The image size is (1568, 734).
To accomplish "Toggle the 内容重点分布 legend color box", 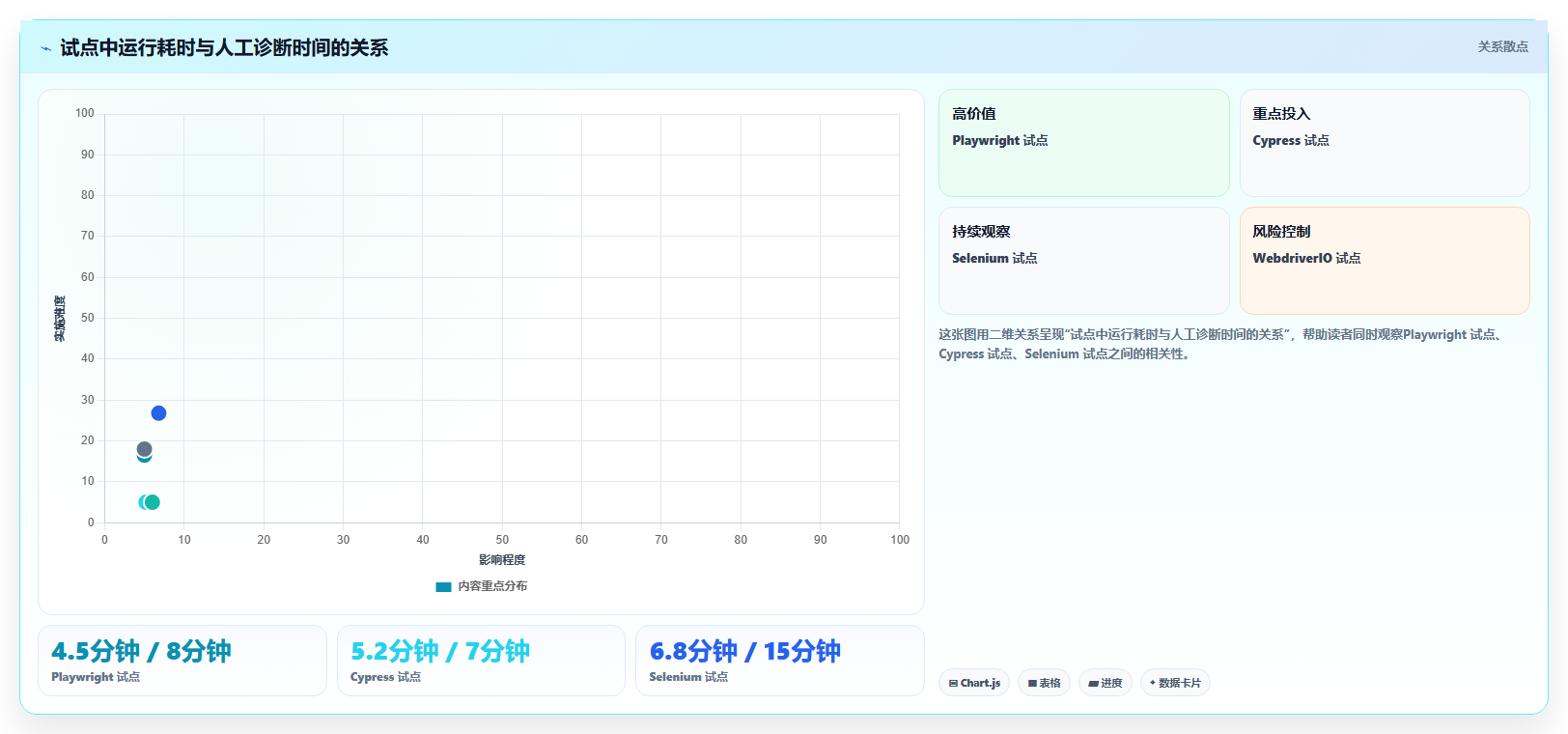I will tap(443, 586).
